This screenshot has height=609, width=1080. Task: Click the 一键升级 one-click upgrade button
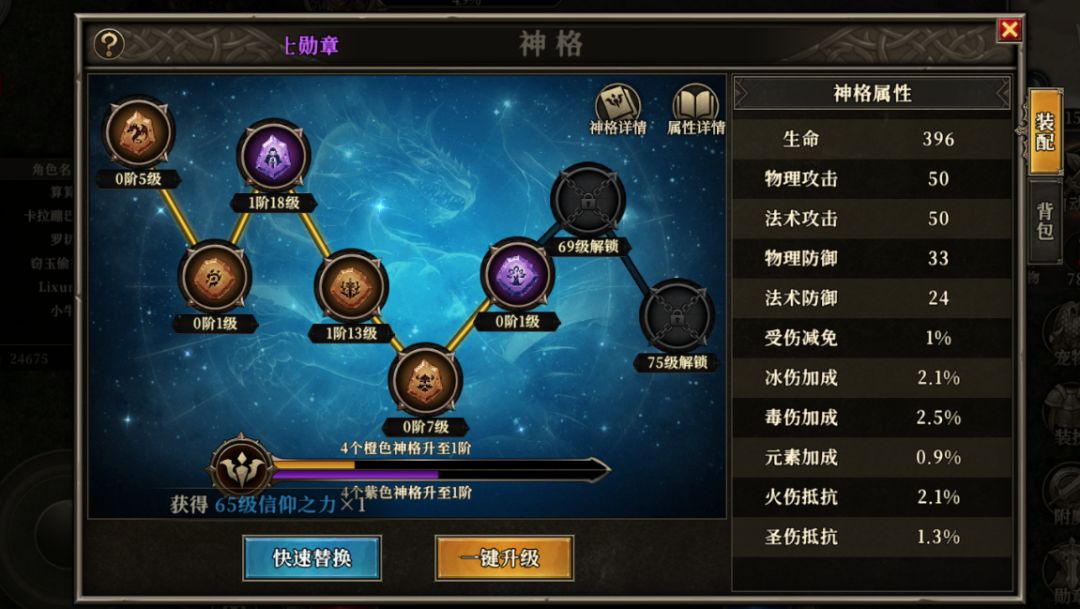504,558
